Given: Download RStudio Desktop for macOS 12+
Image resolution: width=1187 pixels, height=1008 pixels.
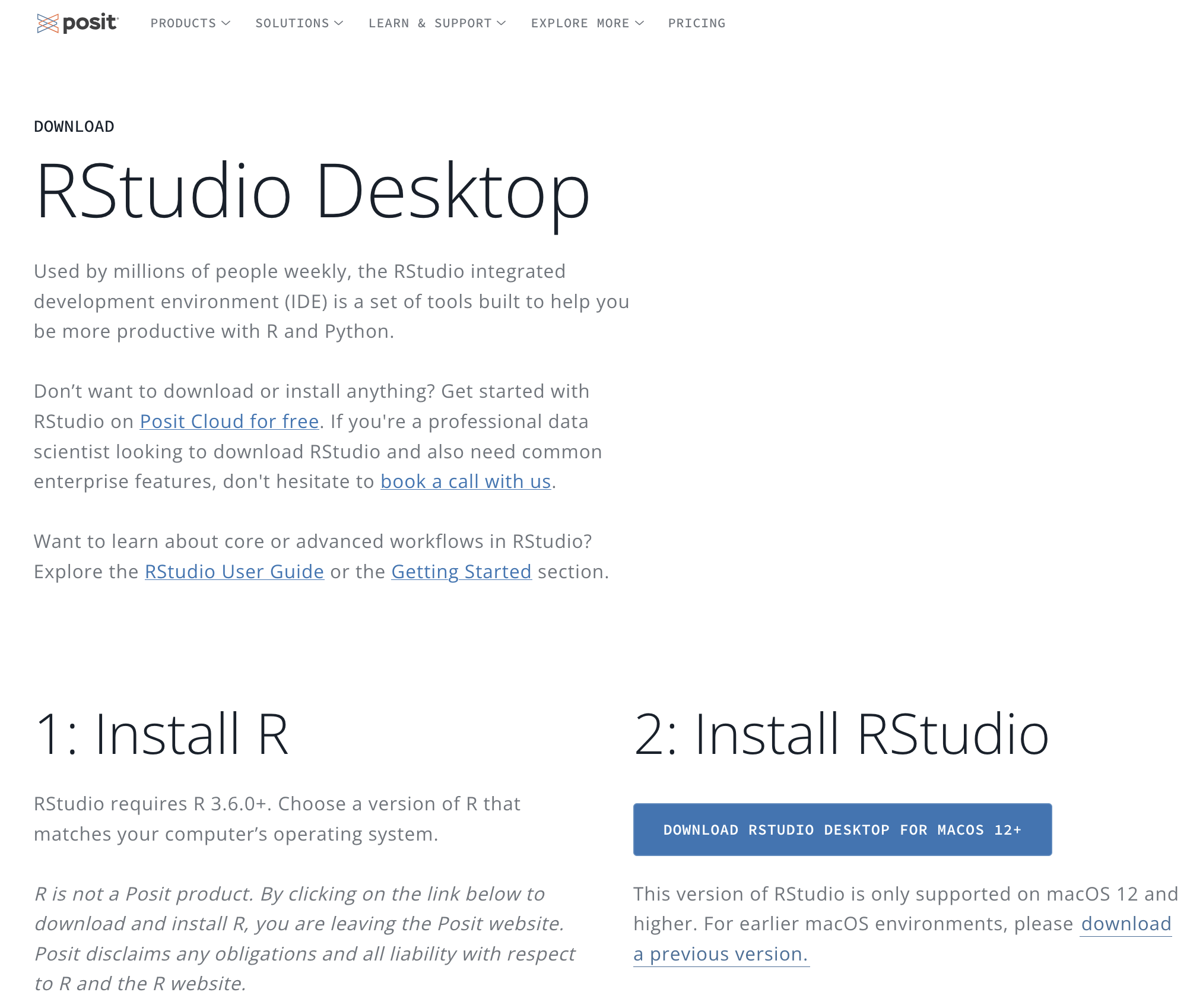Looking at the screenshot, I should point(842,829).
